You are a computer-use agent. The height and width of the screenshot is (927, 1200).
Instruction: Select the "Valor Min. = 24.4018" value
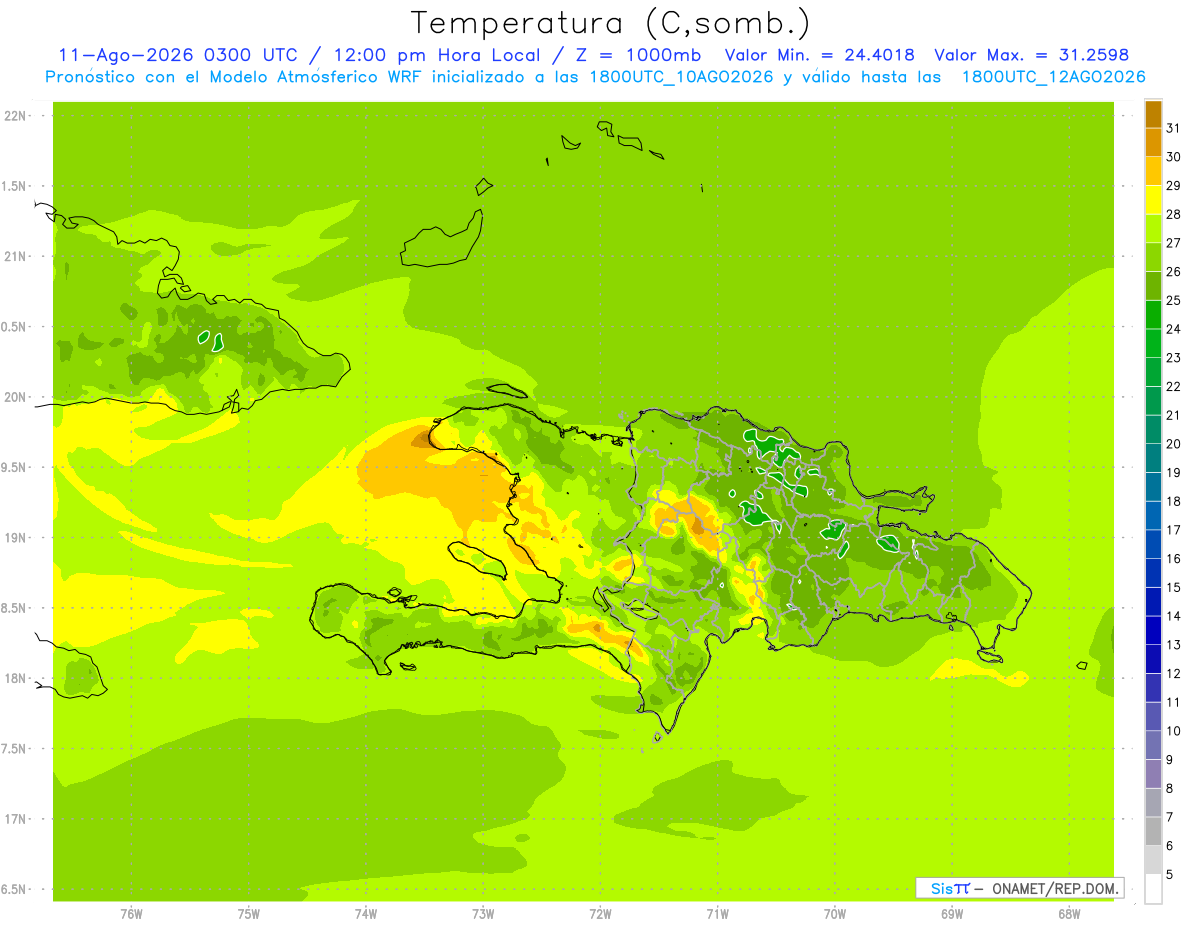click(x=820, y=55)
